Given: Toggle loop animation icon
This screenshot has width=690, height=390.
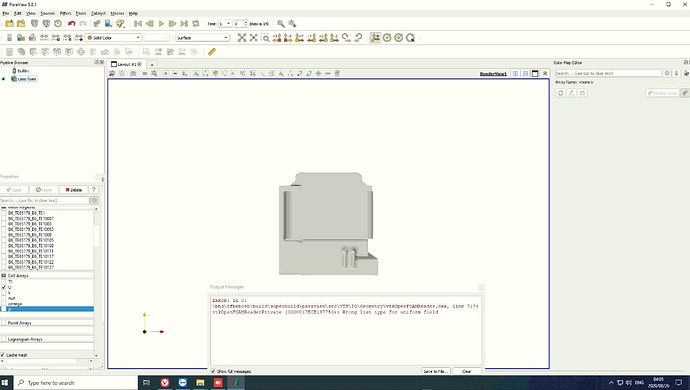Looking at the screenshot, I should coord(196,23).
